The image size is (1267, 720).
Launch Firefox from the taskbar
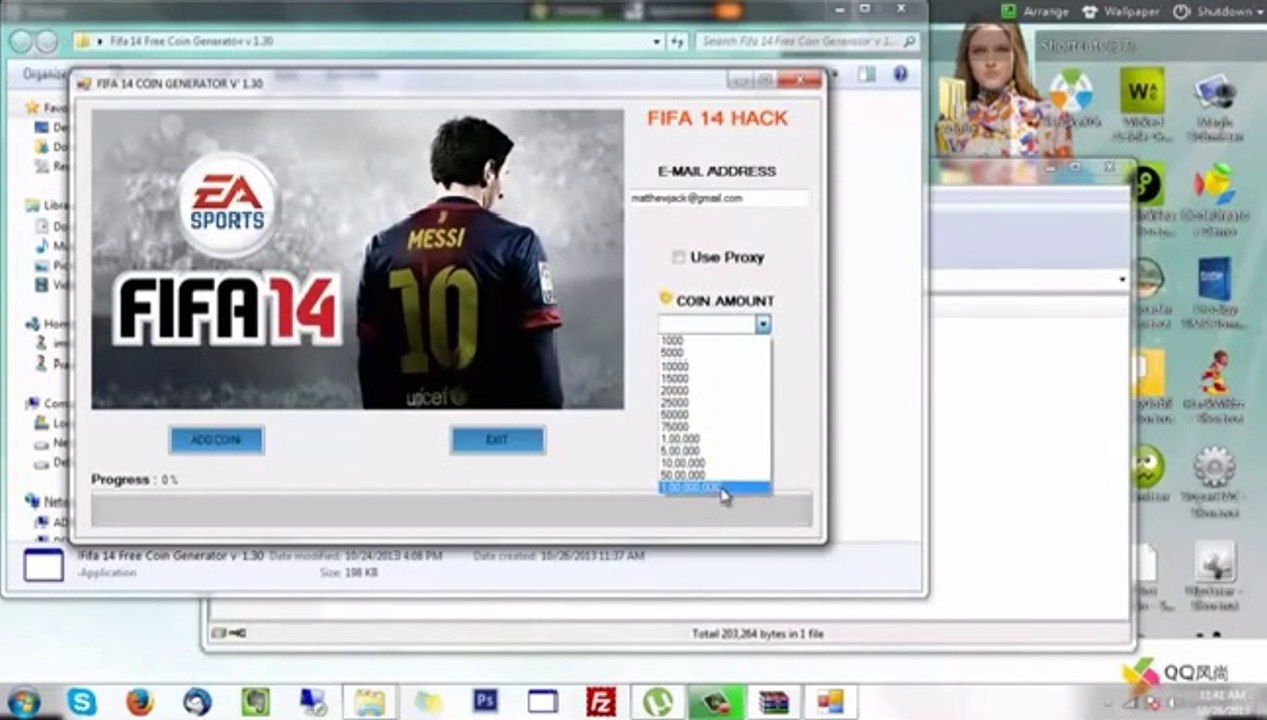click(x=140, y=701)
